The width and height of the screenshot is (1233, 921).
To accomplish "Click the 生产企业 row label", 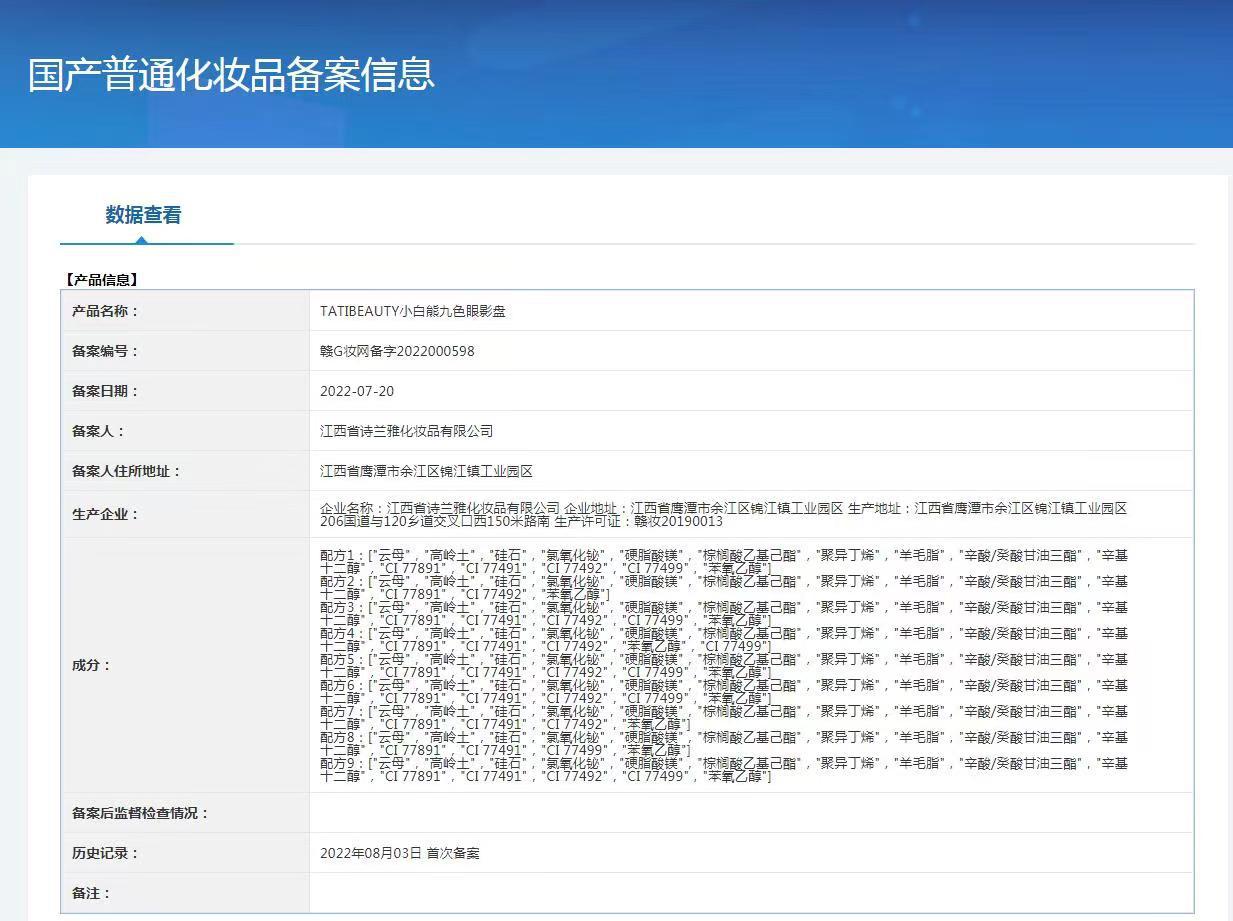I will tap(105, 514).
